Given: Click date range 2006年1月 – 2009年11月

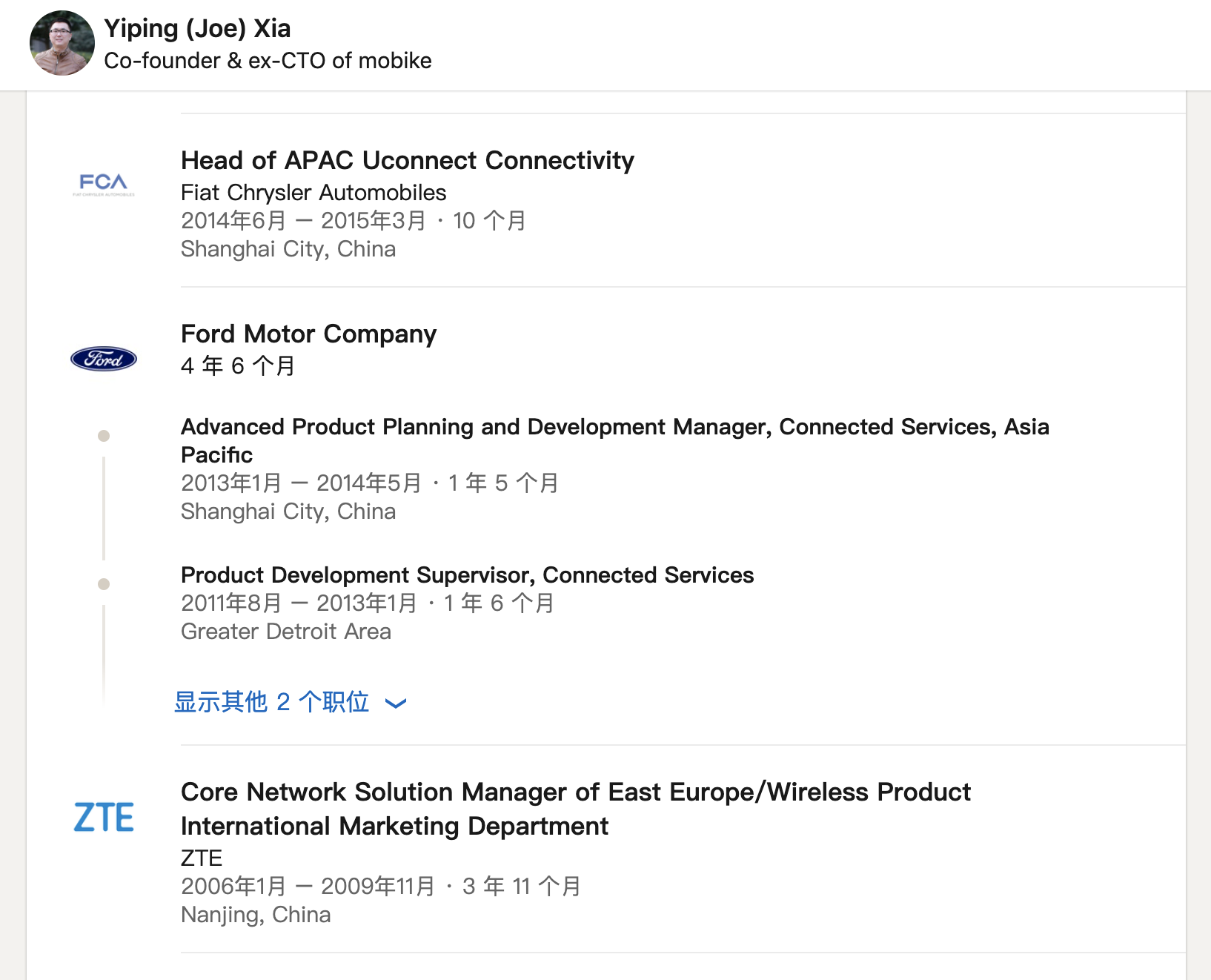Looking at the screenshot, I should [x=308, y=887].
